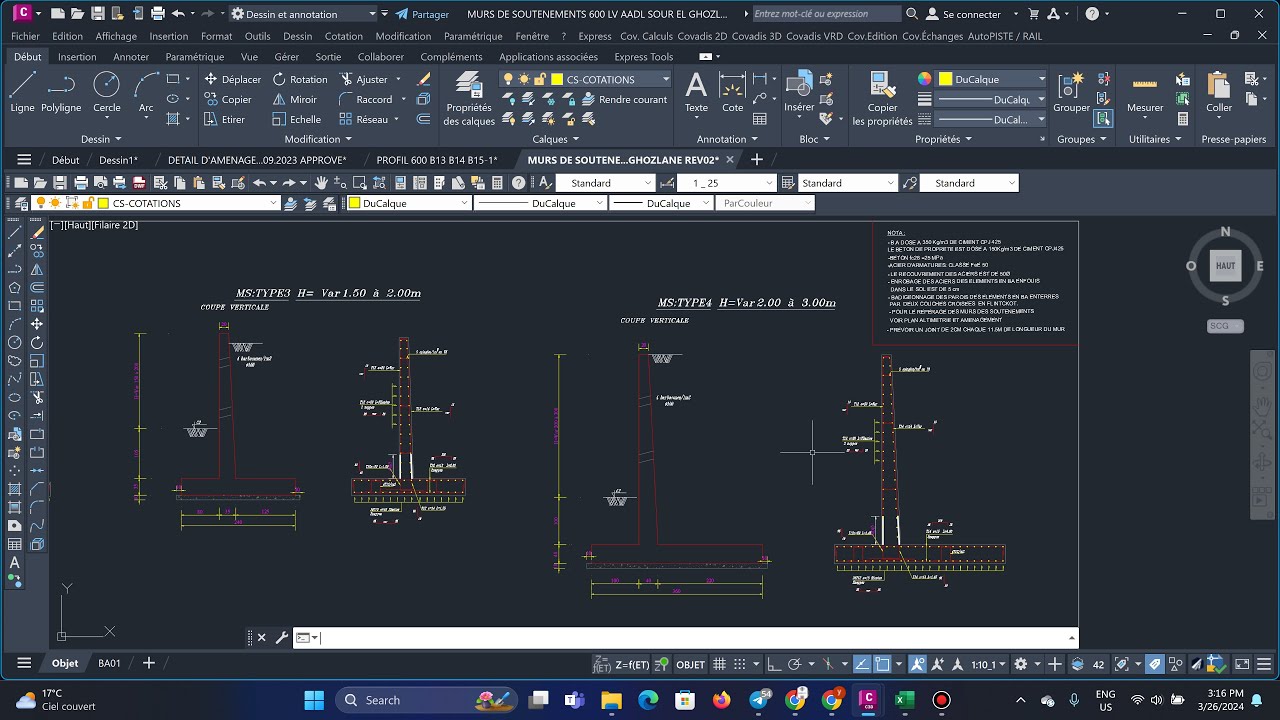Toggle OBJET model space button
This screenshot has height=720, width=1280.
[x=691, y=664]
